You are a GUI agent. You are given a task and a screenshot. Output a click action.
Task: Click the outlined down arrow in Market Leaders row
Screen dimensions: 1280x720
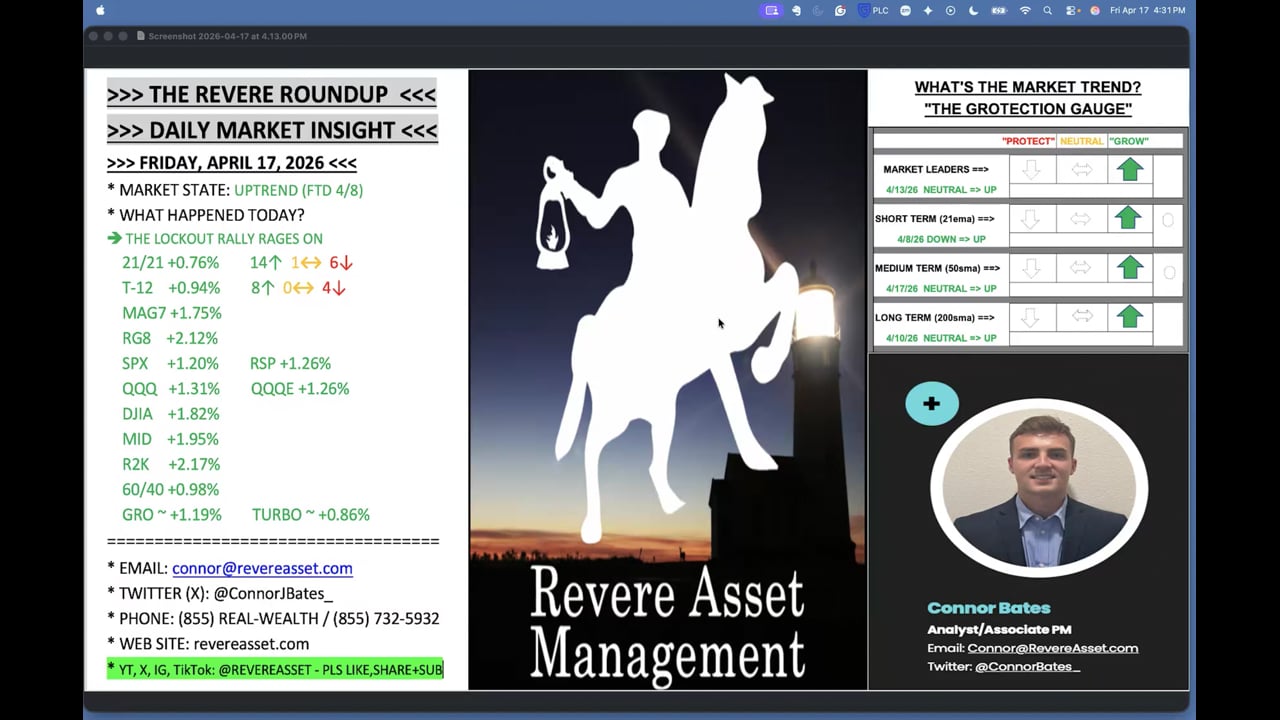[1032, 170]
